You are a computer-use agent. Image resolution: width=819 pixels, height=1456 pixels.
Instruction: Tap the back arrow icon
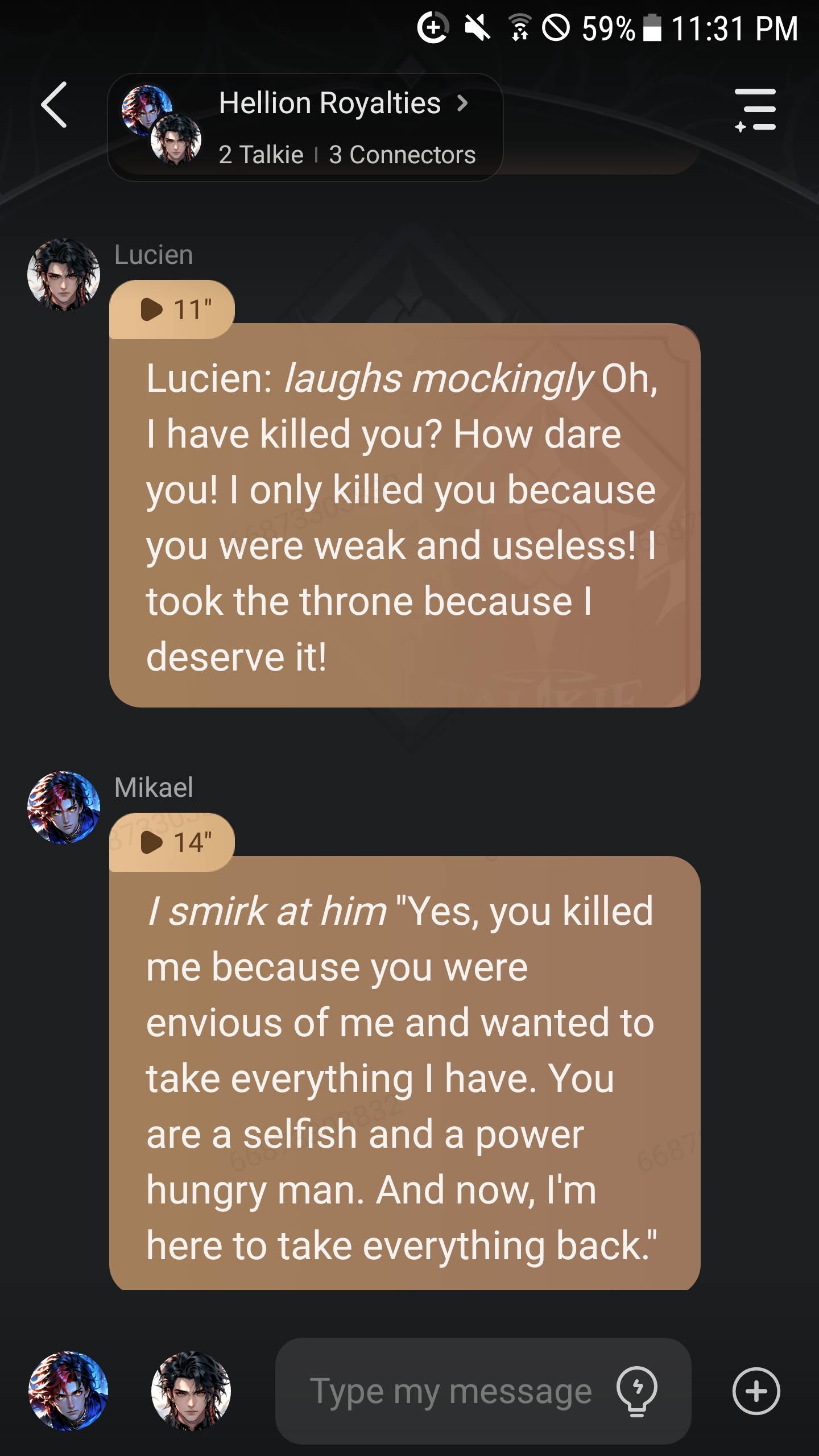[x=55, y=105]
